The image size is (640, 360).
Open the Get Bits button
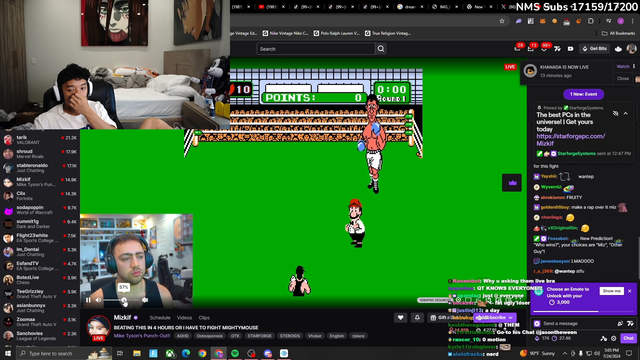595,49
